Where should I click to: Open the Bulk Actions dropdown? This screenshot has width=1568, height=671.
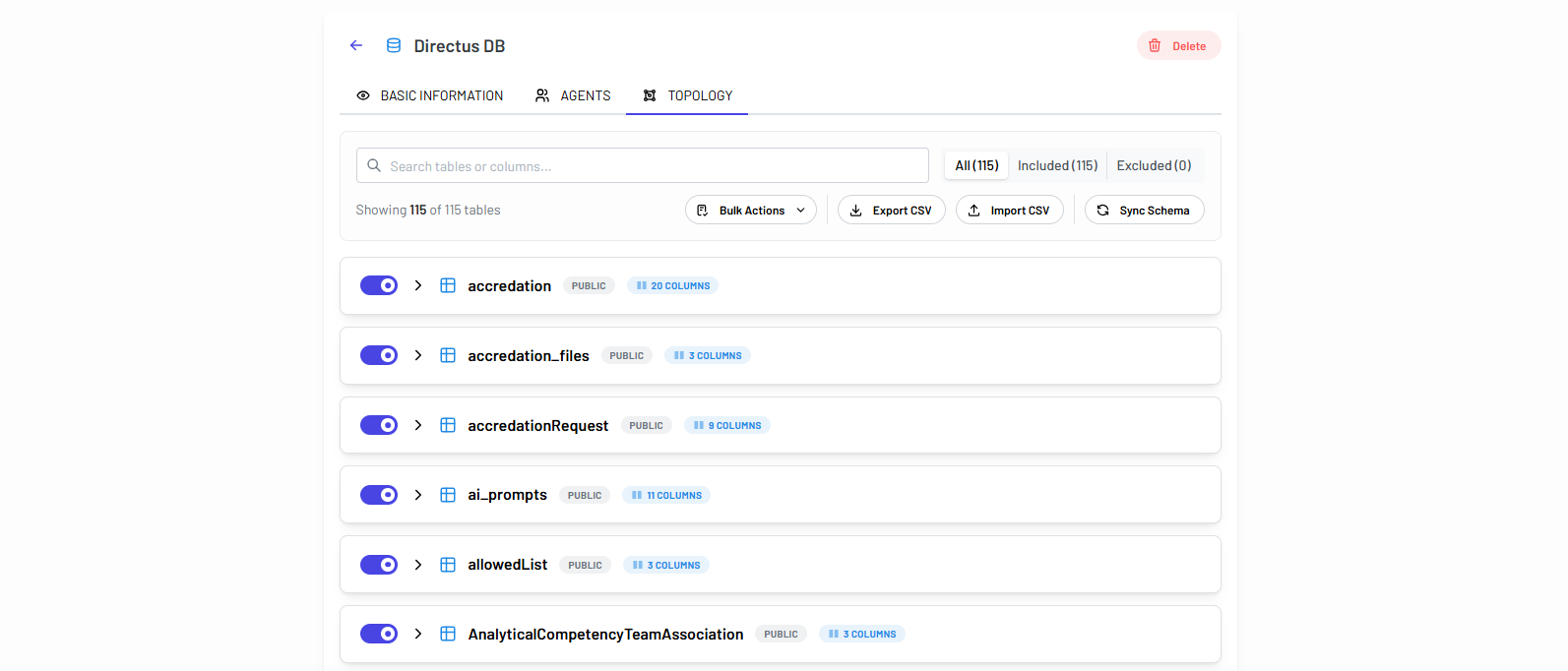pos(751,210)
